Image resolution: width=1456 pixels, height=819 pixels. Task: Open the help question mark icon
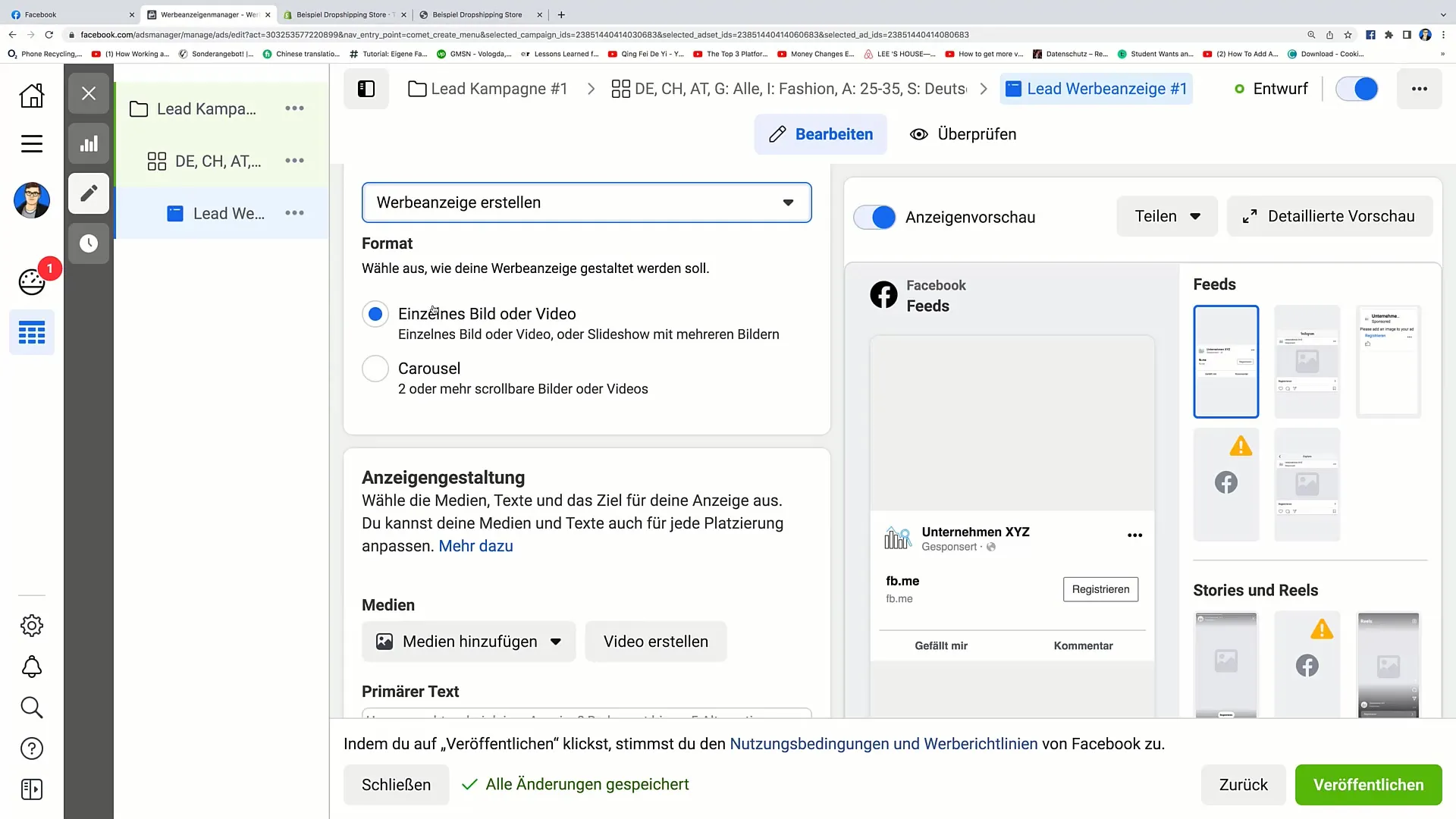point(32,748)
